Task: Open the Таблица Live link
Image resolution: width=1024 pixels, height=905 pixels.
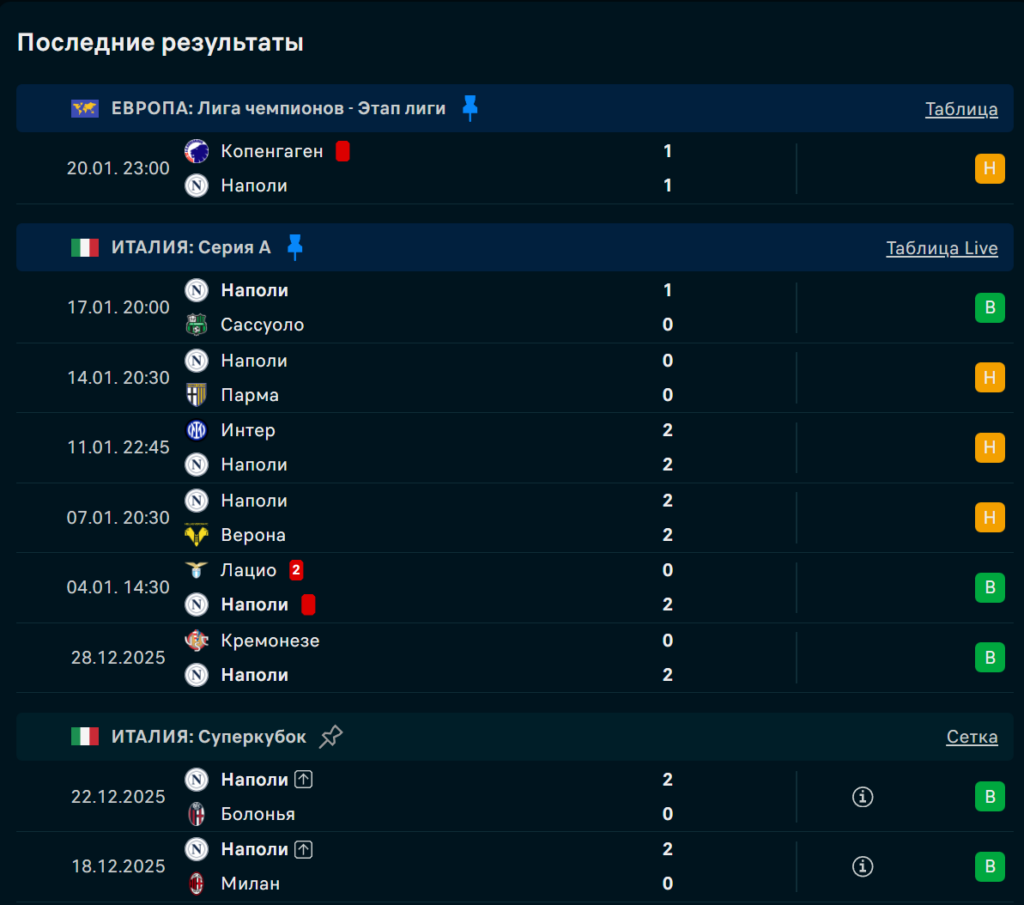Action: [941, 248]
